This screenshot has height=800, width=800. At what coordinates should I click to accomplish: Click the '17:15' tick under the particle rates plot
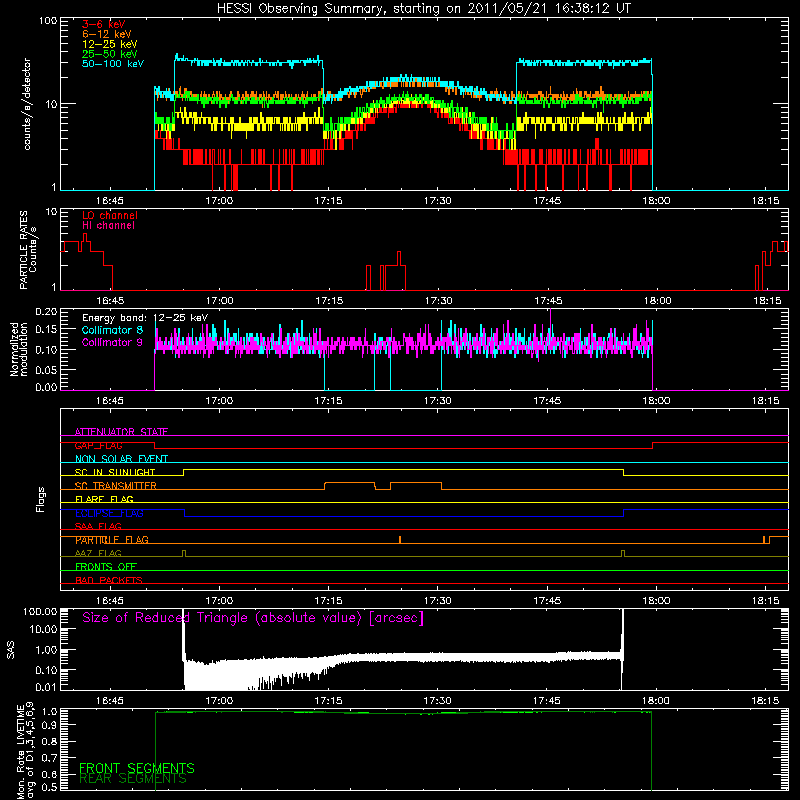click(329, 301)
